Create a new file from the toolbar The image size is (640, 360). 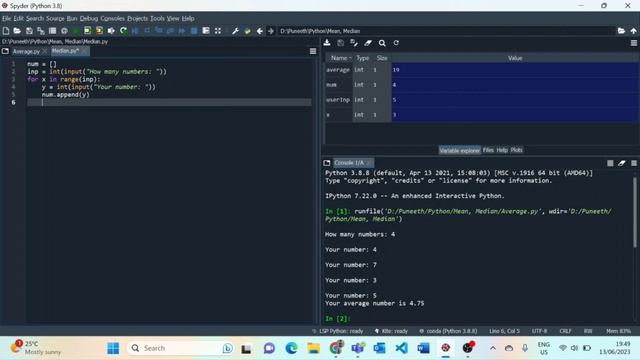point(6,31)
